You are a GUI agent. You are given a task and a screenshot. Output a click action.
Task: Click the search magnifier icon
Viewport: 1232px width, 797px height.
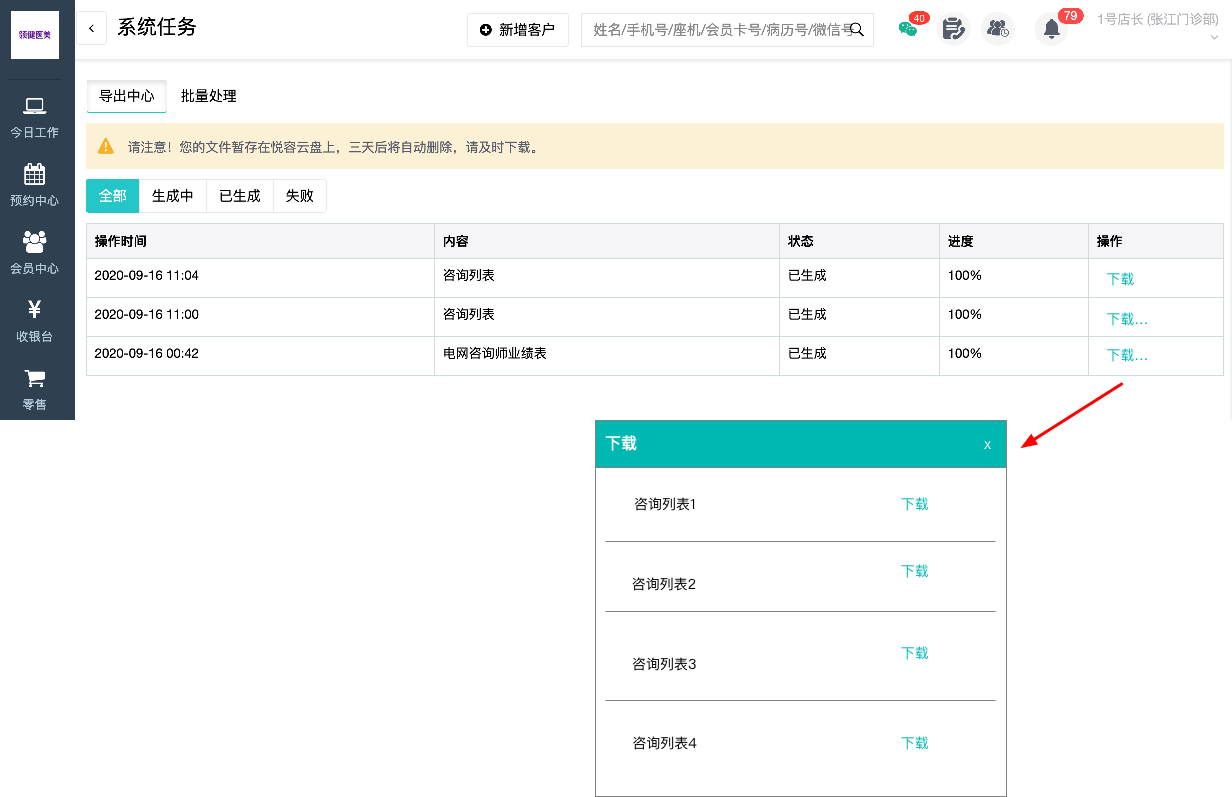(857, 29)
